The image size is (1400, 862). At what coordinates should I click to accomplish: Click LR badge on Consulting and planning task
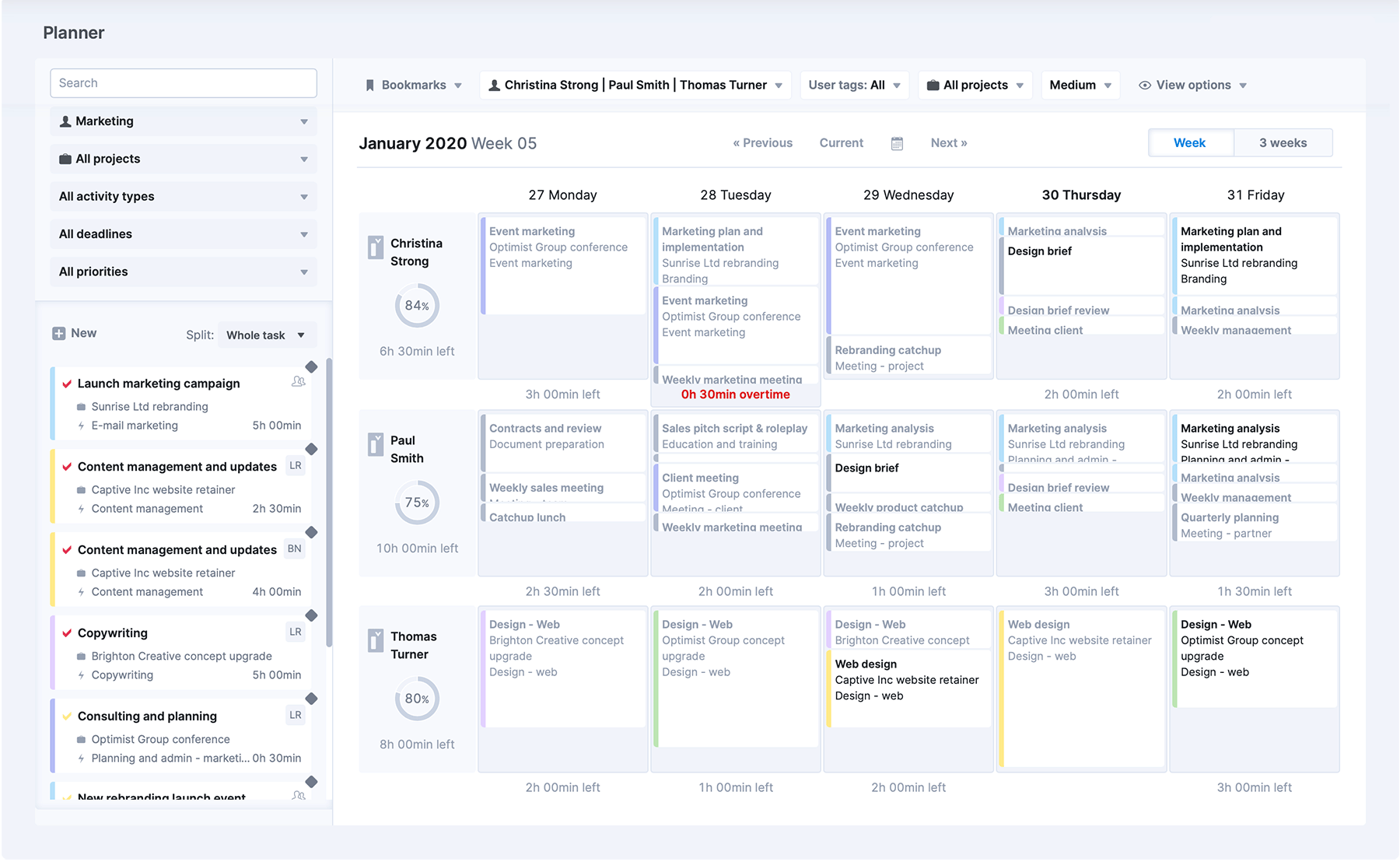(x=296, y=715)
